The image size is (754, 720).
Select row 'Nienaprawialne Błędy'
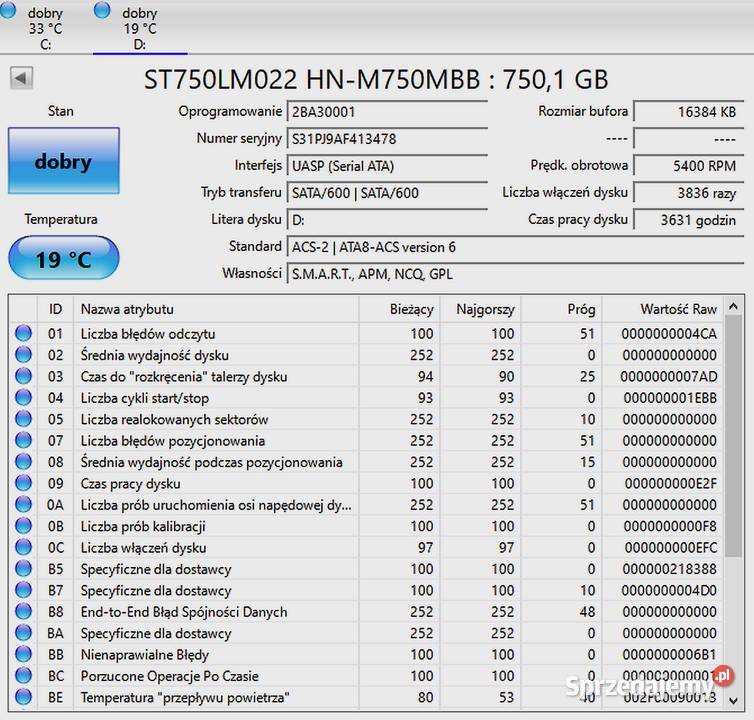pos(365,655)
